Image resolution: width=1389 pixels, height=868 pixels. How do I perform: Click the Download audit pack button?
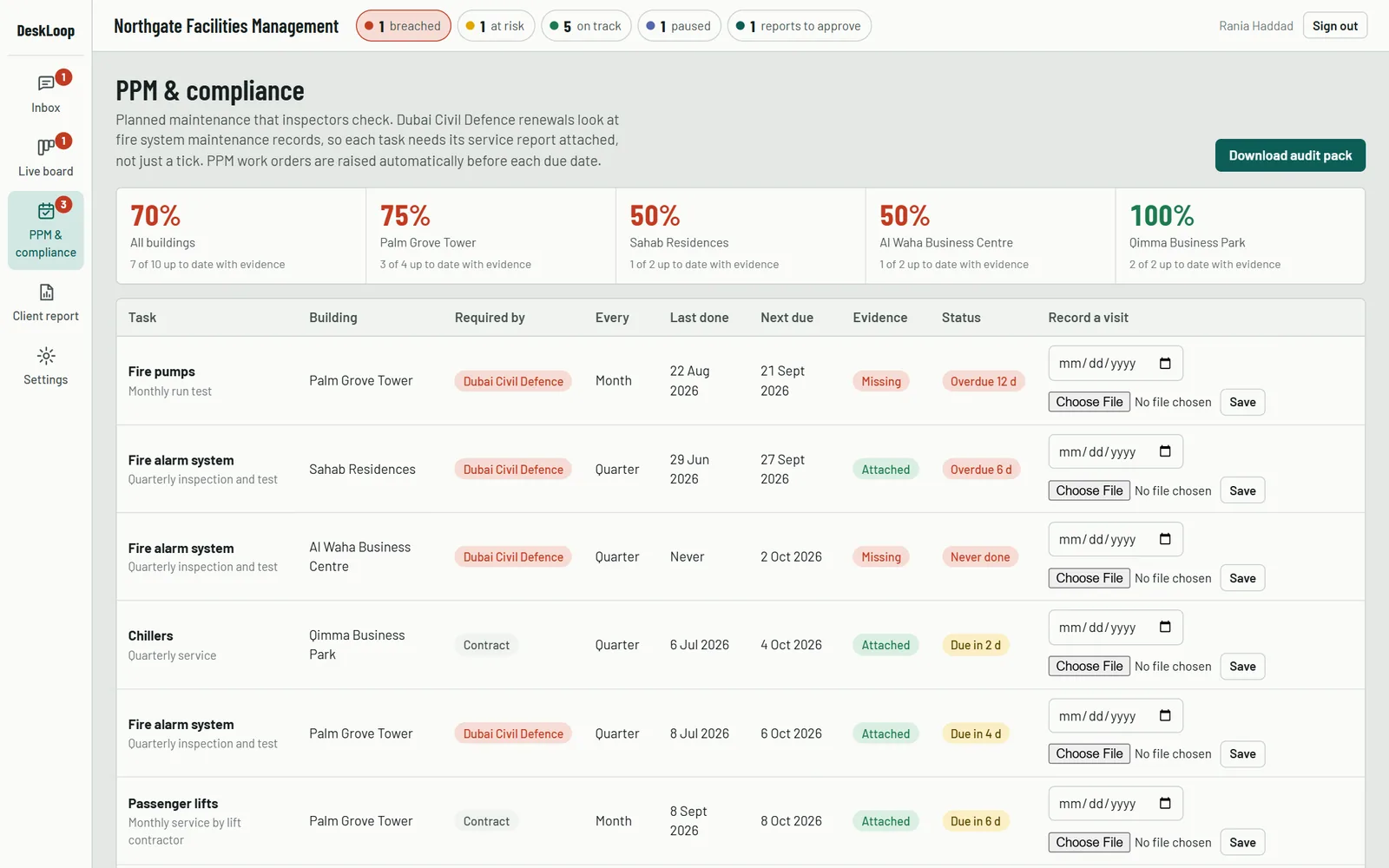[x=1290, y=155]
